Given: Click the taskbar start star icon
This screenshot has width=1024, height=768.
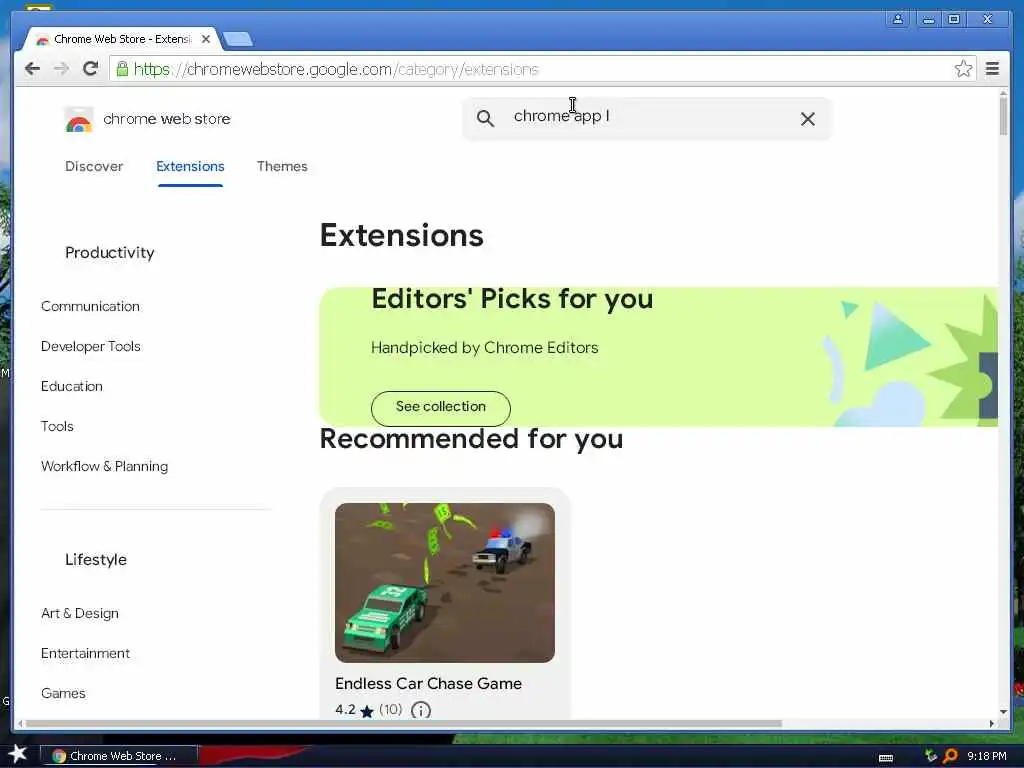Looking at the screenshot, I should (18, 754).
